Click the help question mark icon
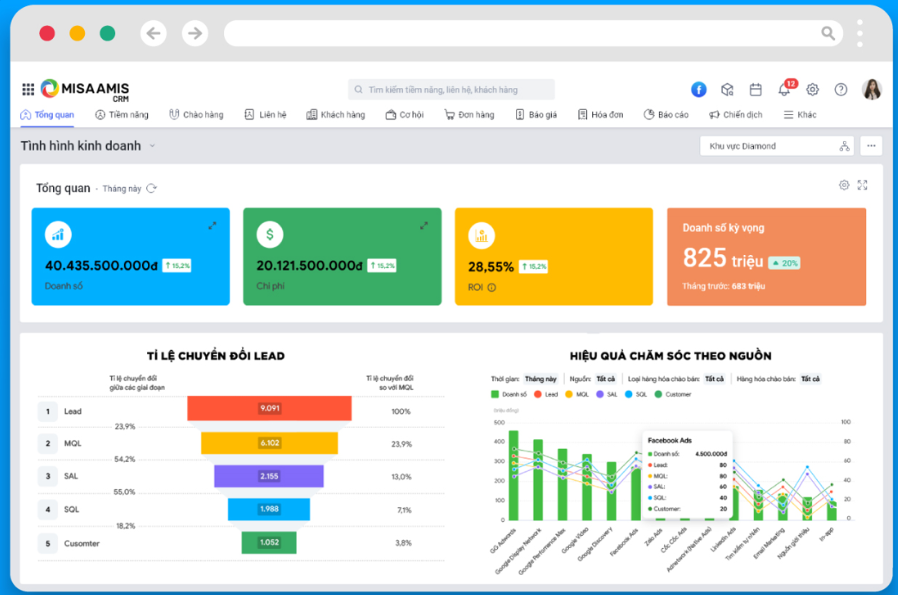This screenshot has width=898, height=595. pos(841,90)
